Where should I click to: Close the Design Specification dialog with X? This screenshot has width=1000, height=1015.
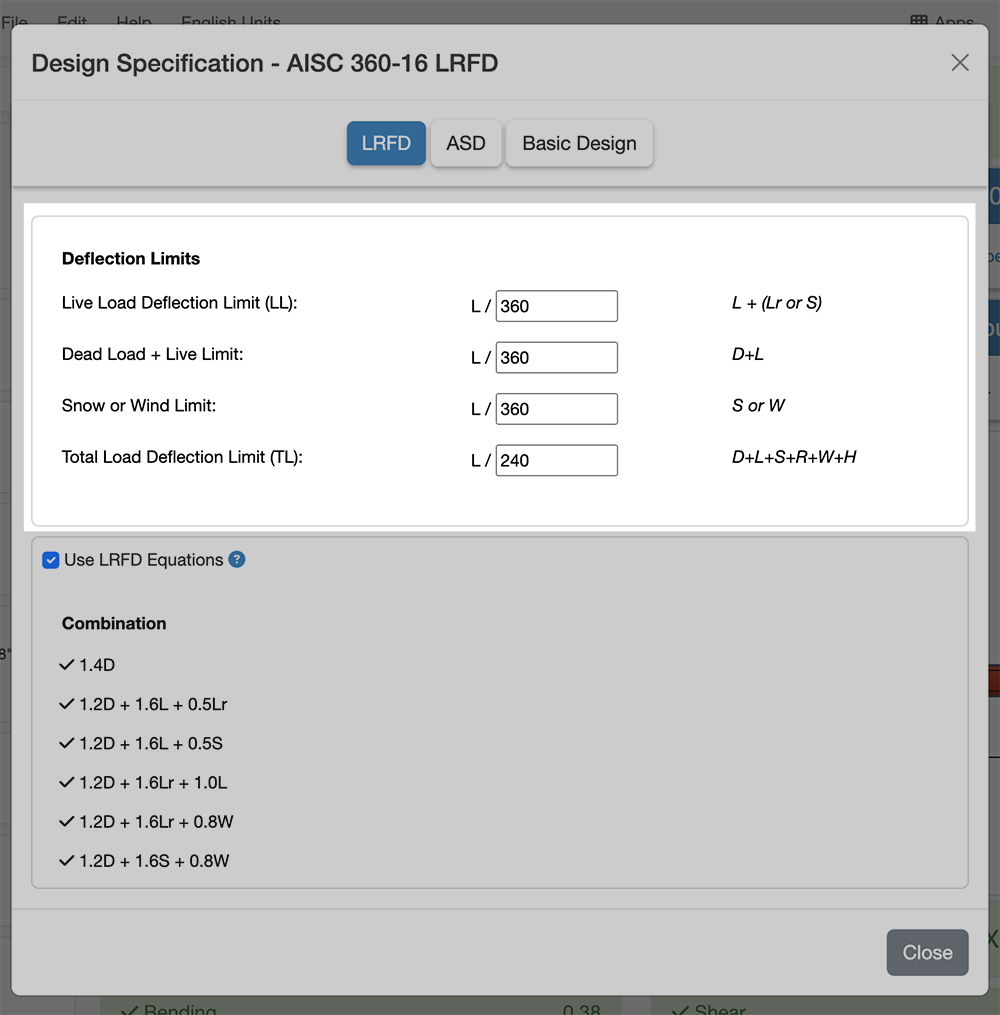click(960, 63)
